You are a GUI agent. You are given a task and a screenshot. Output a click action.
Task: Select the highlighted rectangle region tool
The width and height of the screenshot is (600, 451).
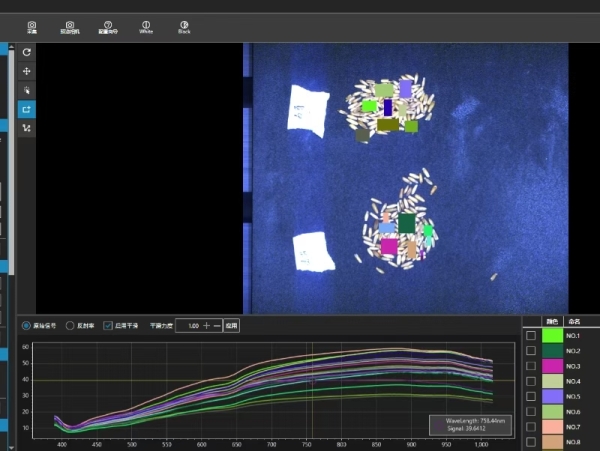pos(26,109)
